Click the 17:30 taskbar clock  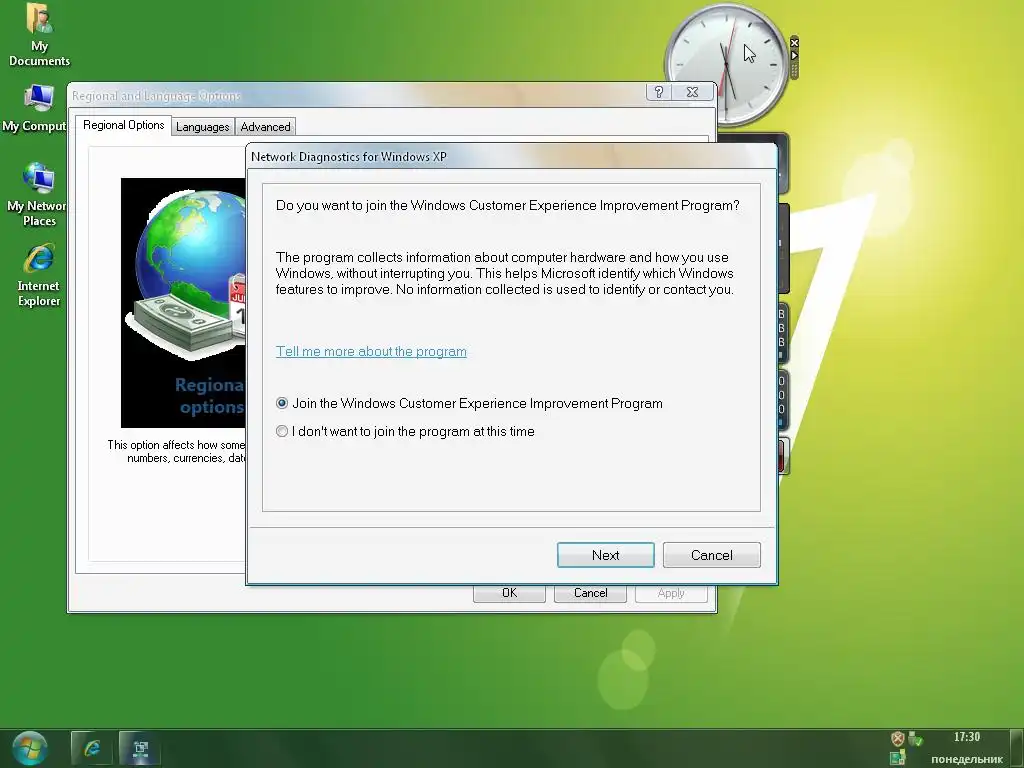click(967, 737)
